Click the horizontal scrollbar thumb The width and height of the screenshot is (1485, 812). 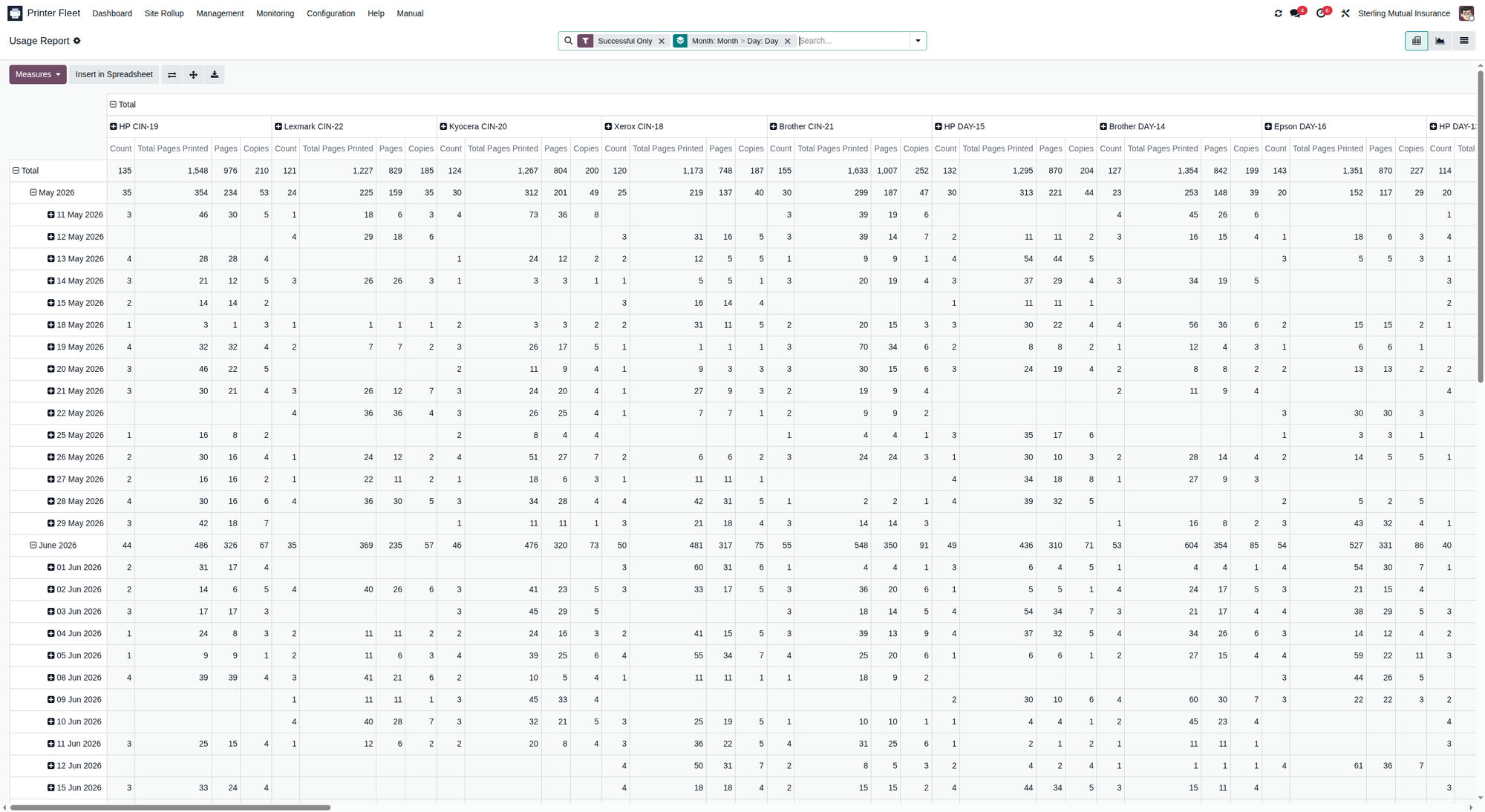click(170, 808)
